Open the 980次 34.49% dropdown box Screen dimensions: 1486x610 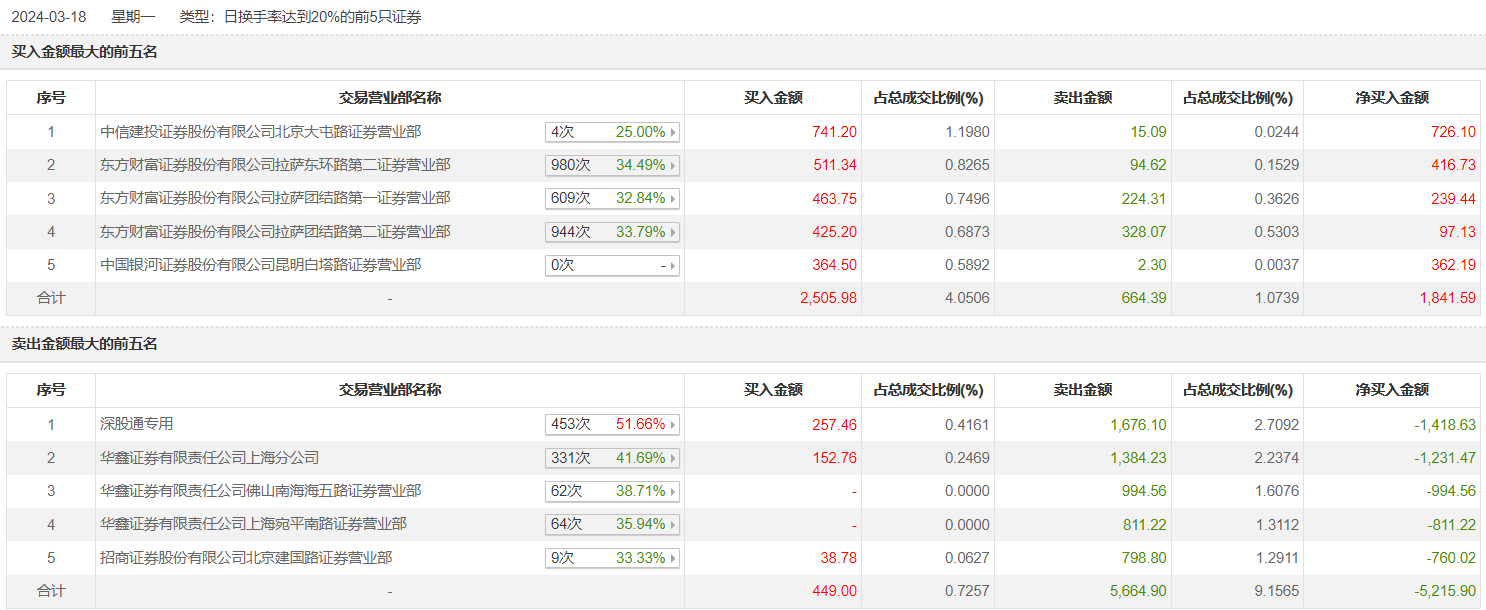pos(612,165)
